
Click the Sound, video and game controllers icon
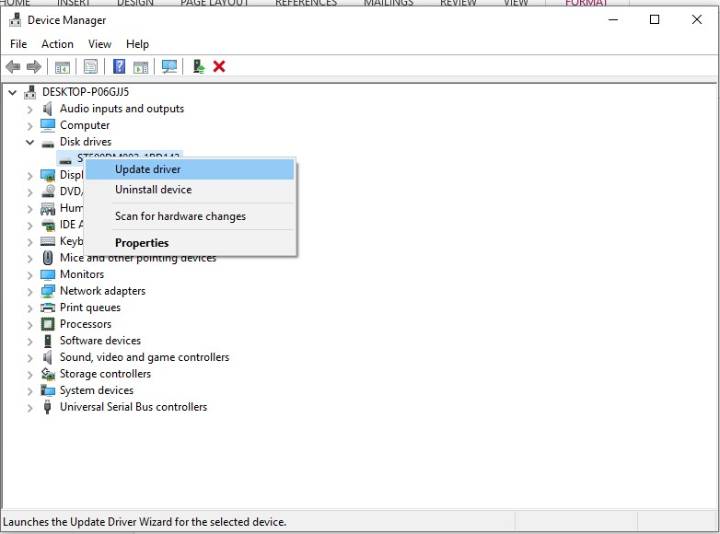[47, 357]
